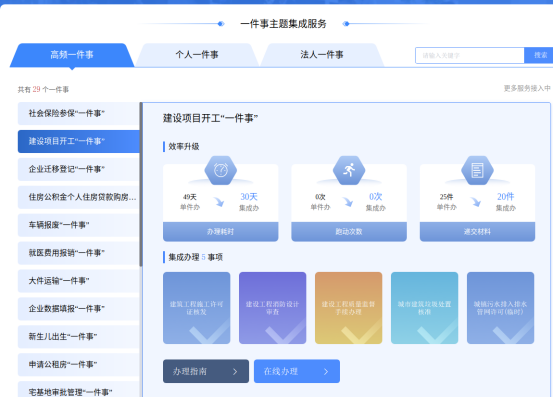Click the 更多服务接入中 text

[527, 88]
